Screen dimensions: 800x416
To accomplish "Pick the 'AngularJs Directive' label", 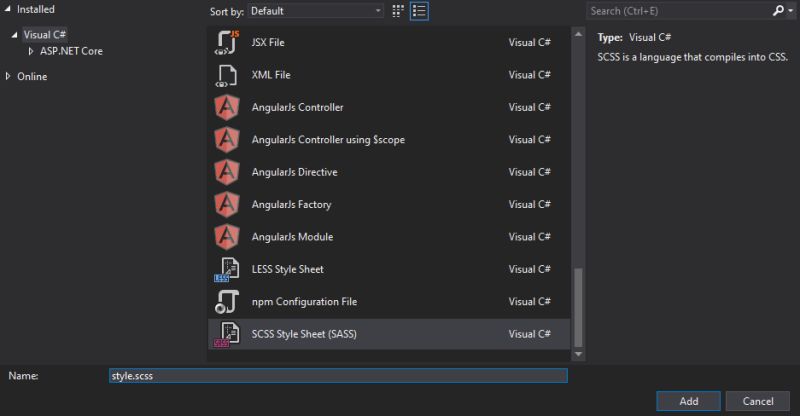I will [x=294, y=172].
